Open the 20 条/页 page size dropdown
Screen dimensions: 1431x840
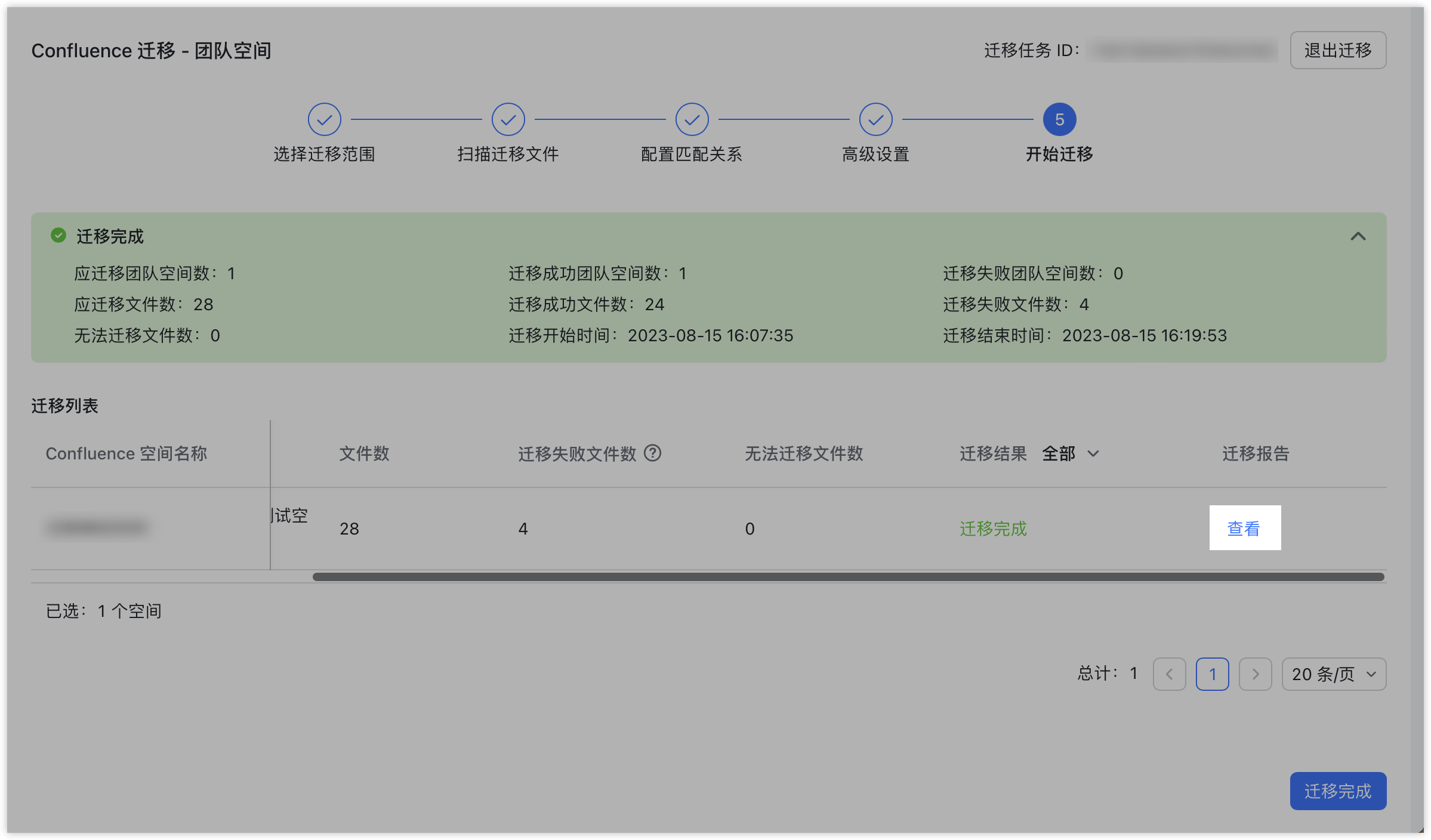click(x=1334, y=674)
